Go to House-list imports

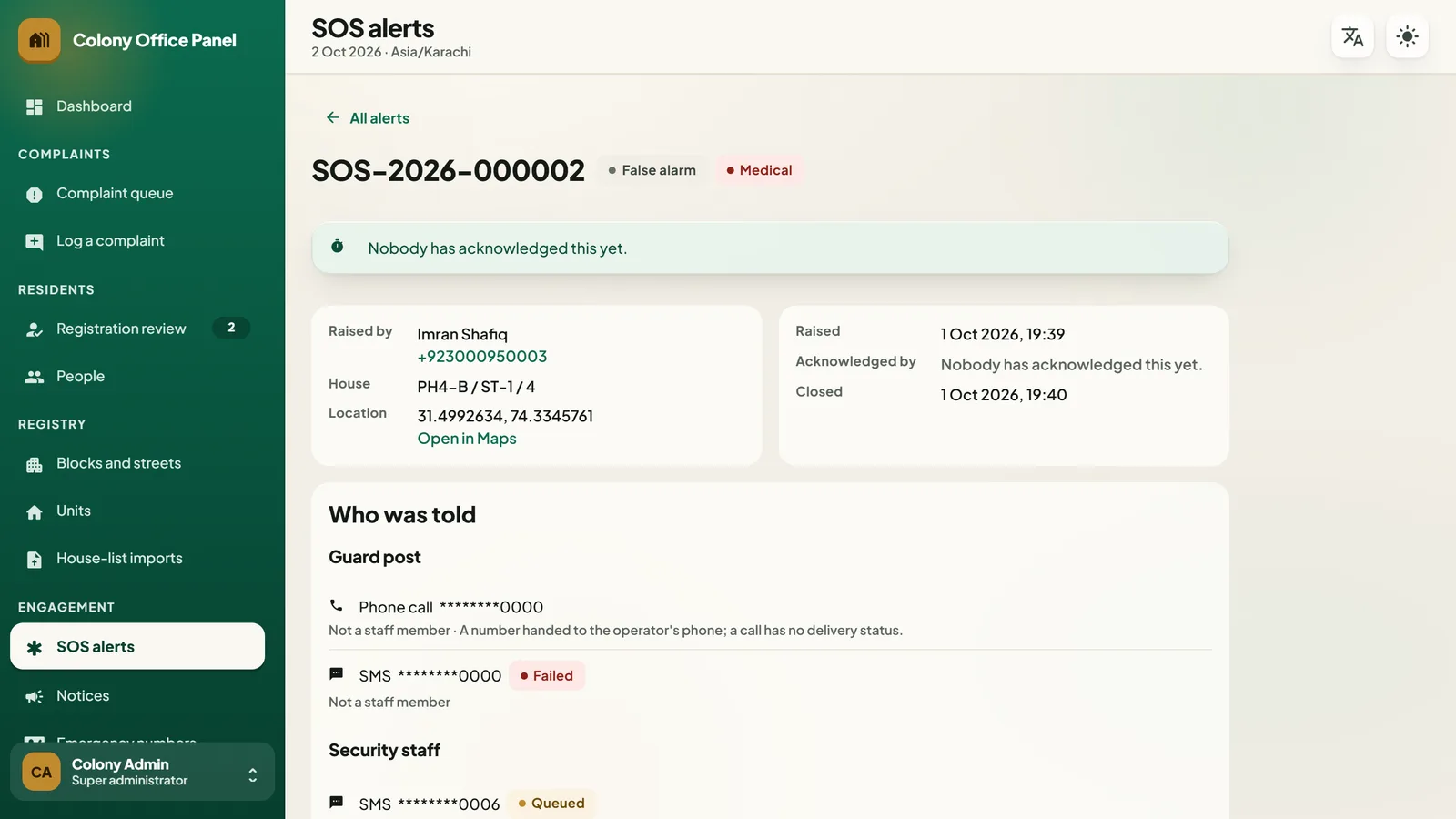(x=137, y=558)
